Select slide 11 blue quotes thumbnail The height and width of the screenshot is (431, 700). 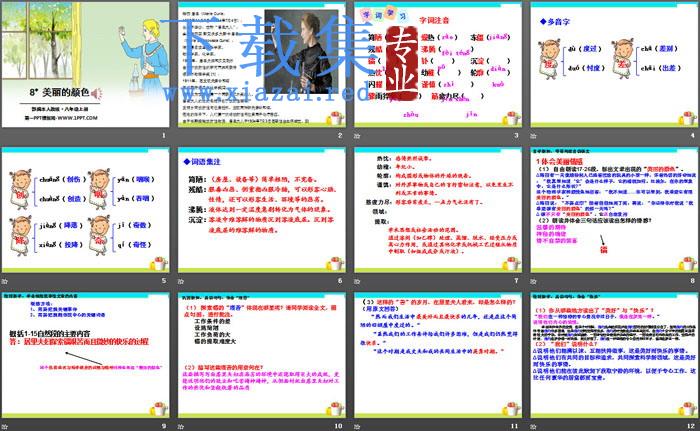click(438, 356)
